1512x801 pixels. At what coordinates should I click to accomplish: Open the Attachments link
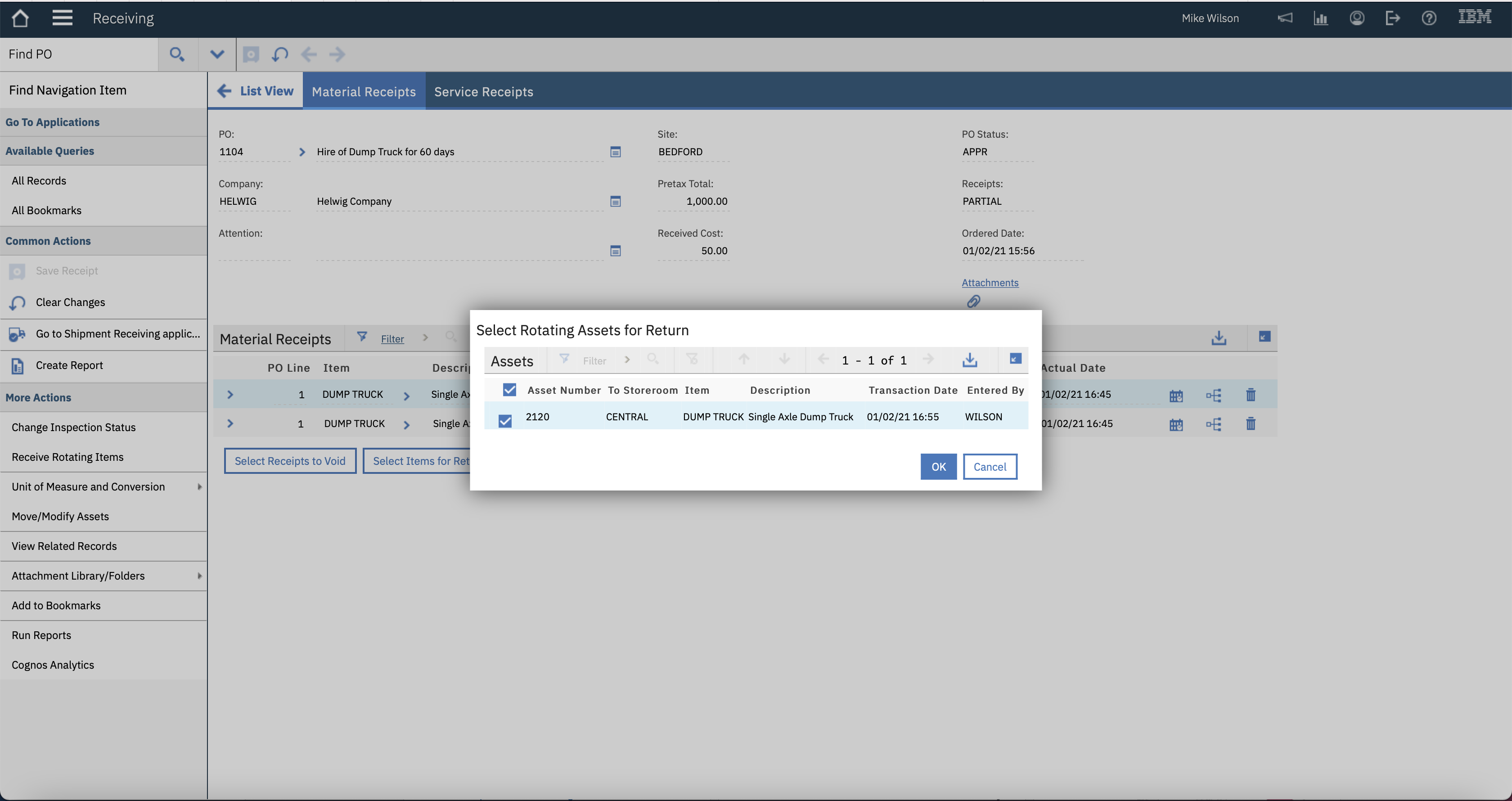pos(990,282)
